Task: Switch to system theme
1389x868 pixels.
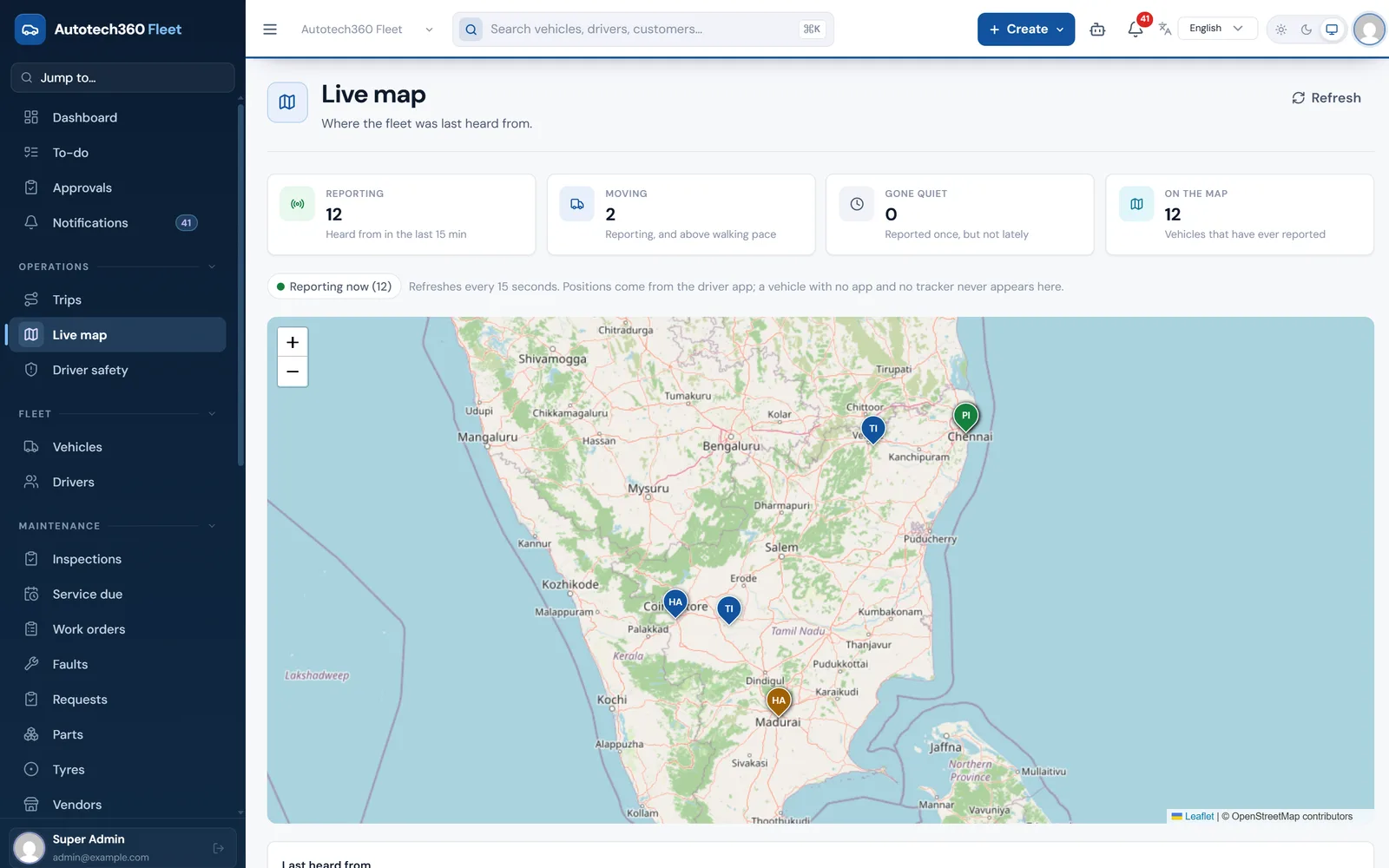Action: coord(1332,30)
